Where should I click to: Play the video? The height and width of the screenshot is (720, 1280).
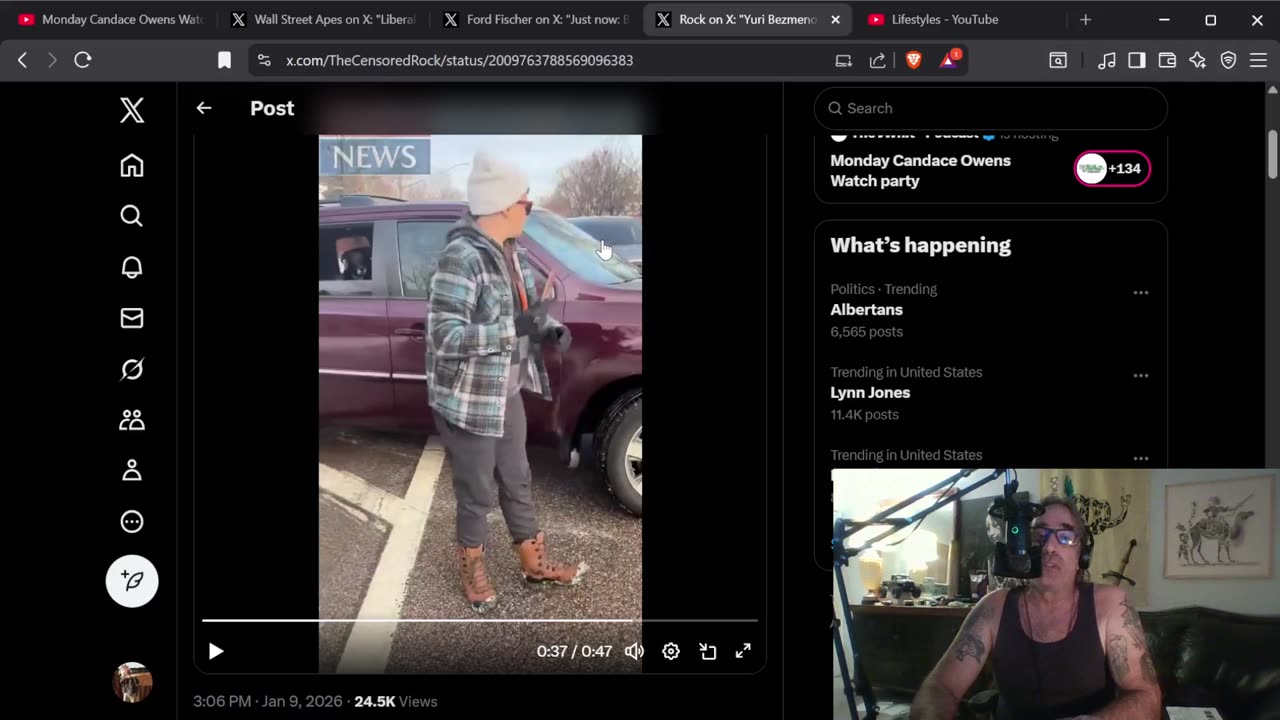(216, 651)
